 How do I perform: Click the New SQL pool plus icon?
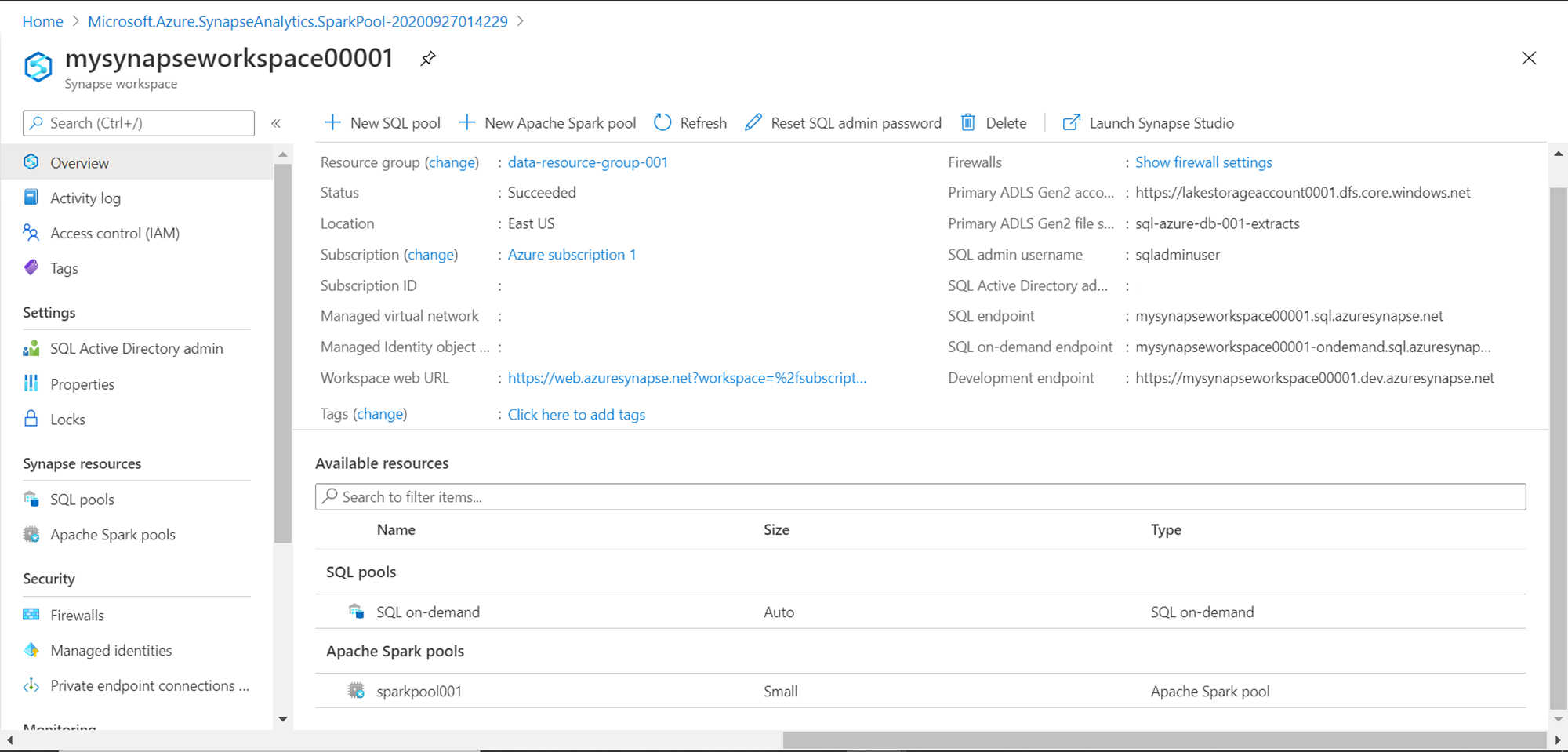pos(332,123)
